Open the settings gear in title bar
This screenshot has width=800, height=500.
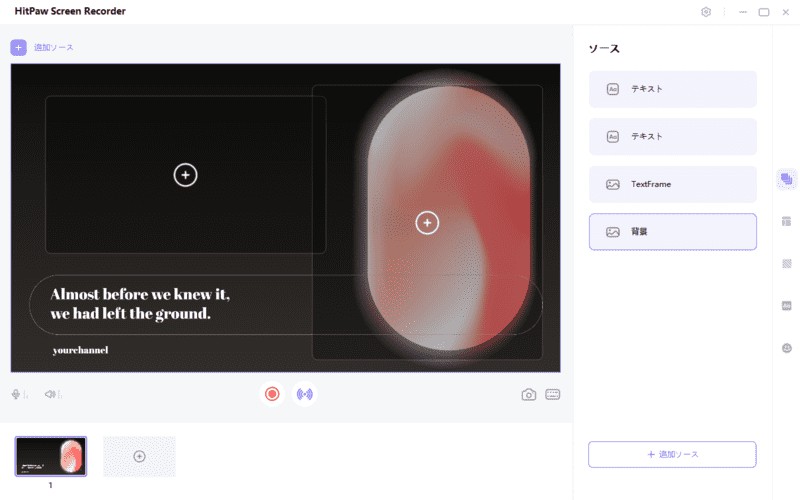706,12
